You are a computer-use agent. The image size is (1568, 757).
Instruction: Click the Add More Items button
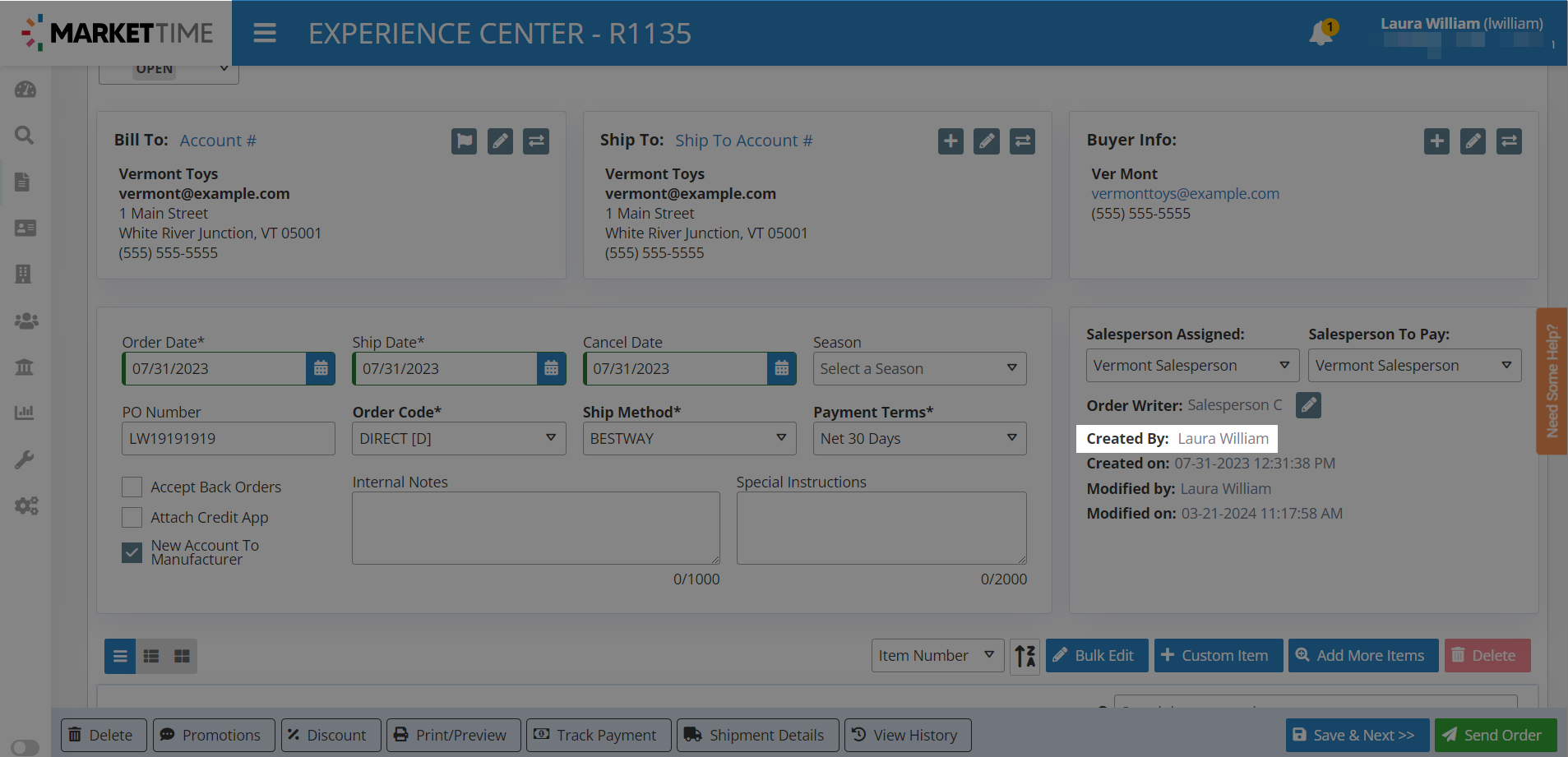(x=1362, y=656)
